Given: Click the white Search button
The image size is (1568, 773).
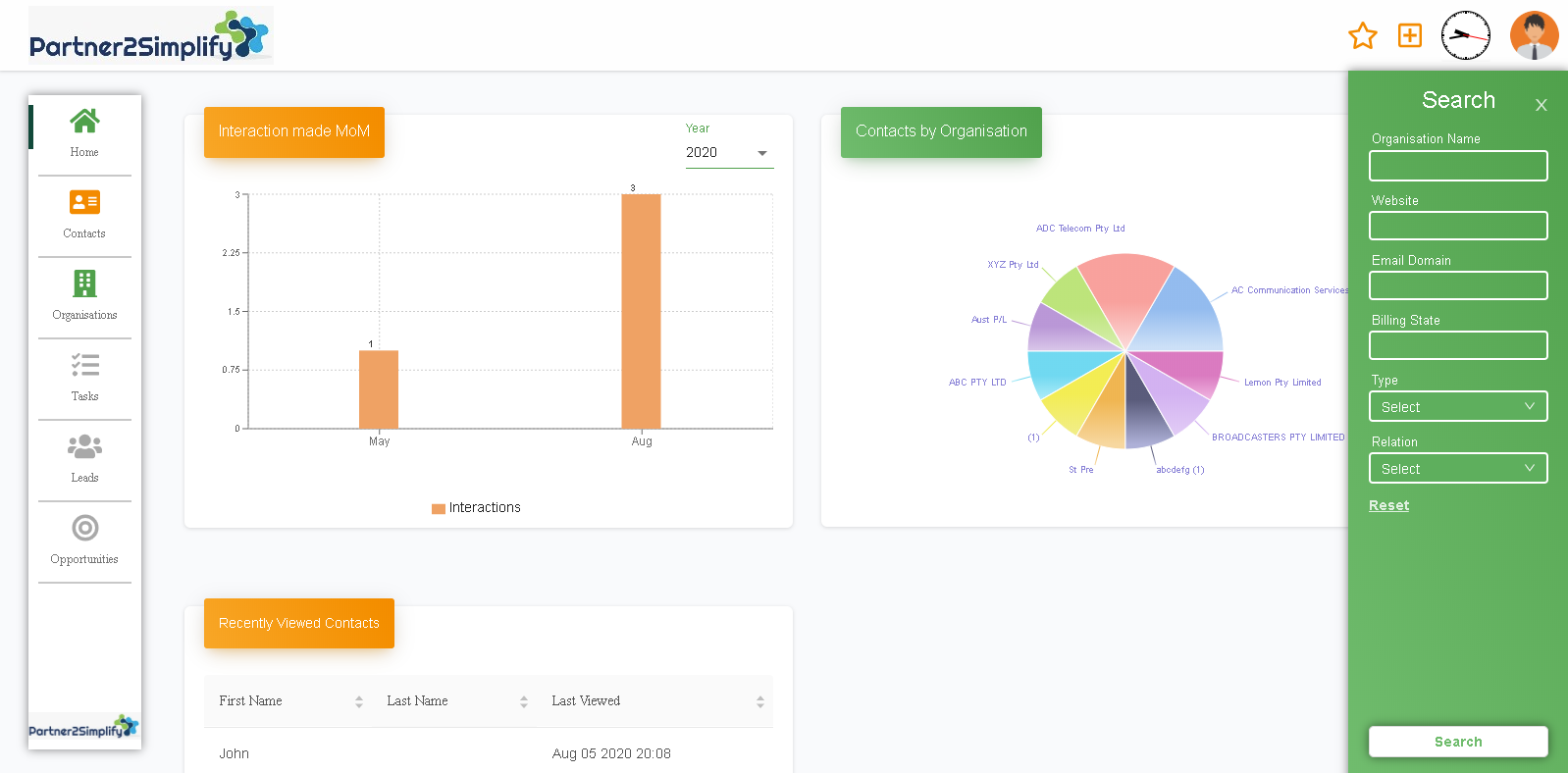Looking at the screenshot, I should (1458, 742).
